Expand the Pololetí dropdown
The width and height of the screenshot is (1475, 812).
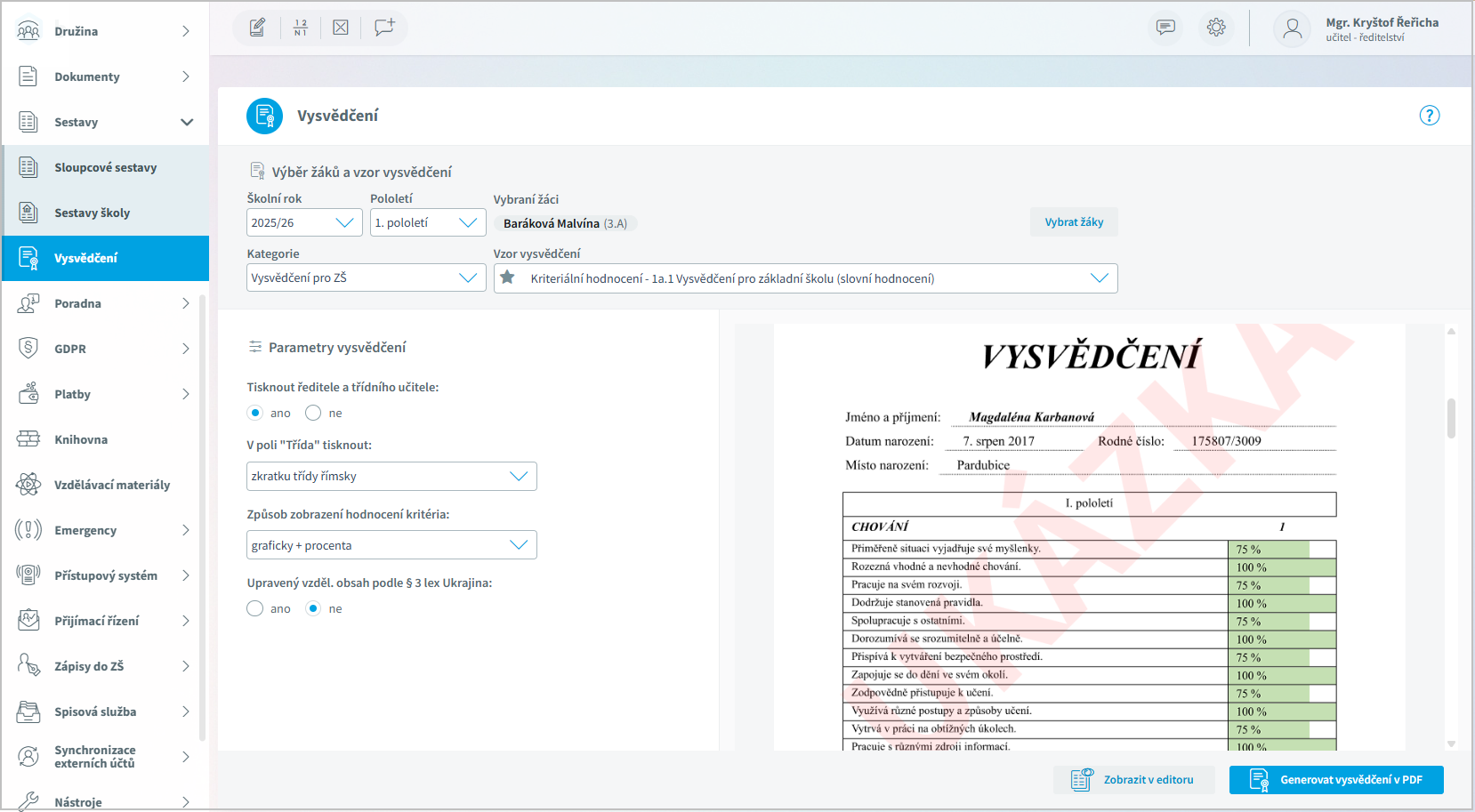click(427, 222)
